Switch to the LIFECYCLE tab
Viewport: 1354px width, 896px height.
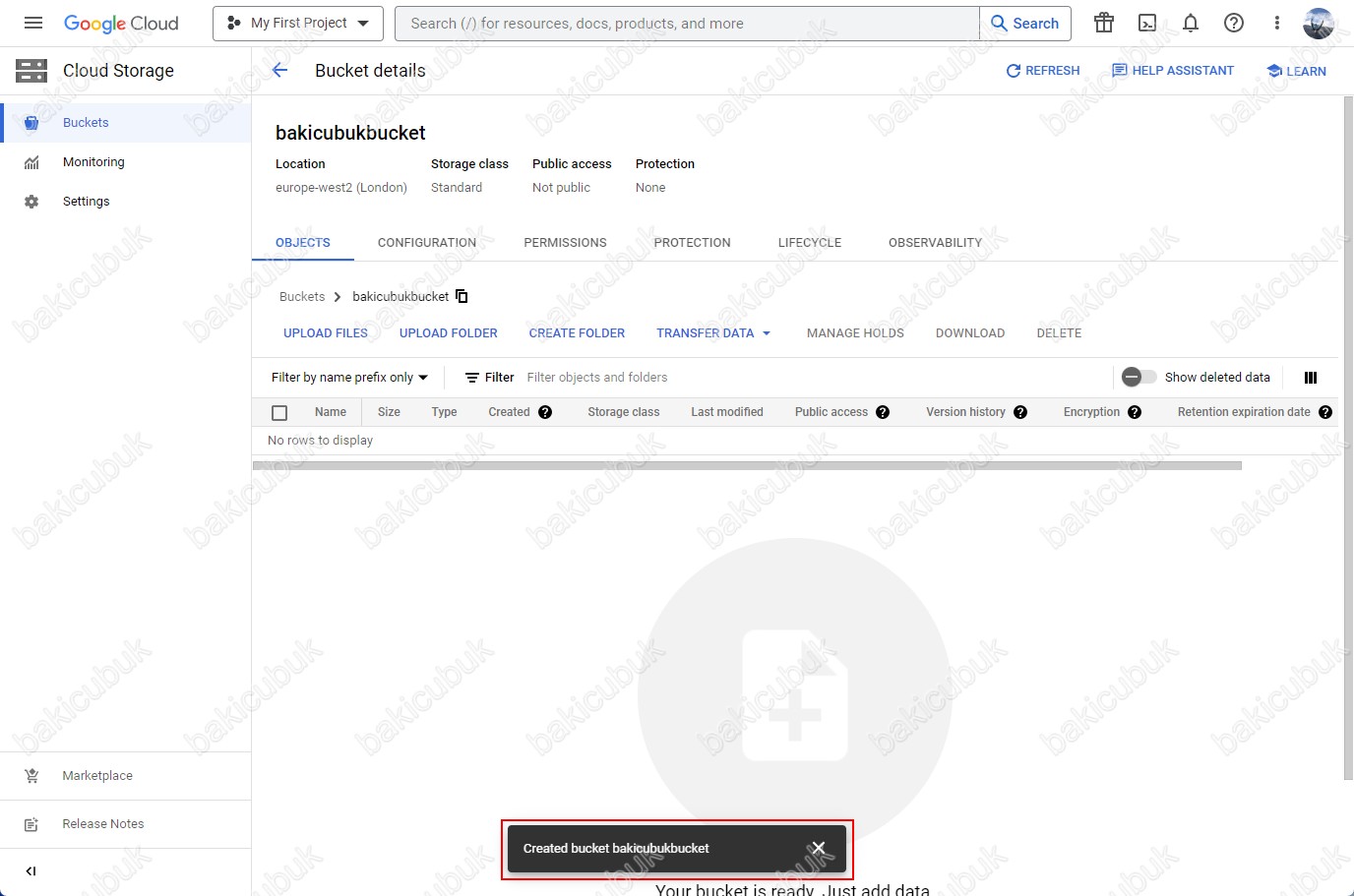tap(810, 243)
